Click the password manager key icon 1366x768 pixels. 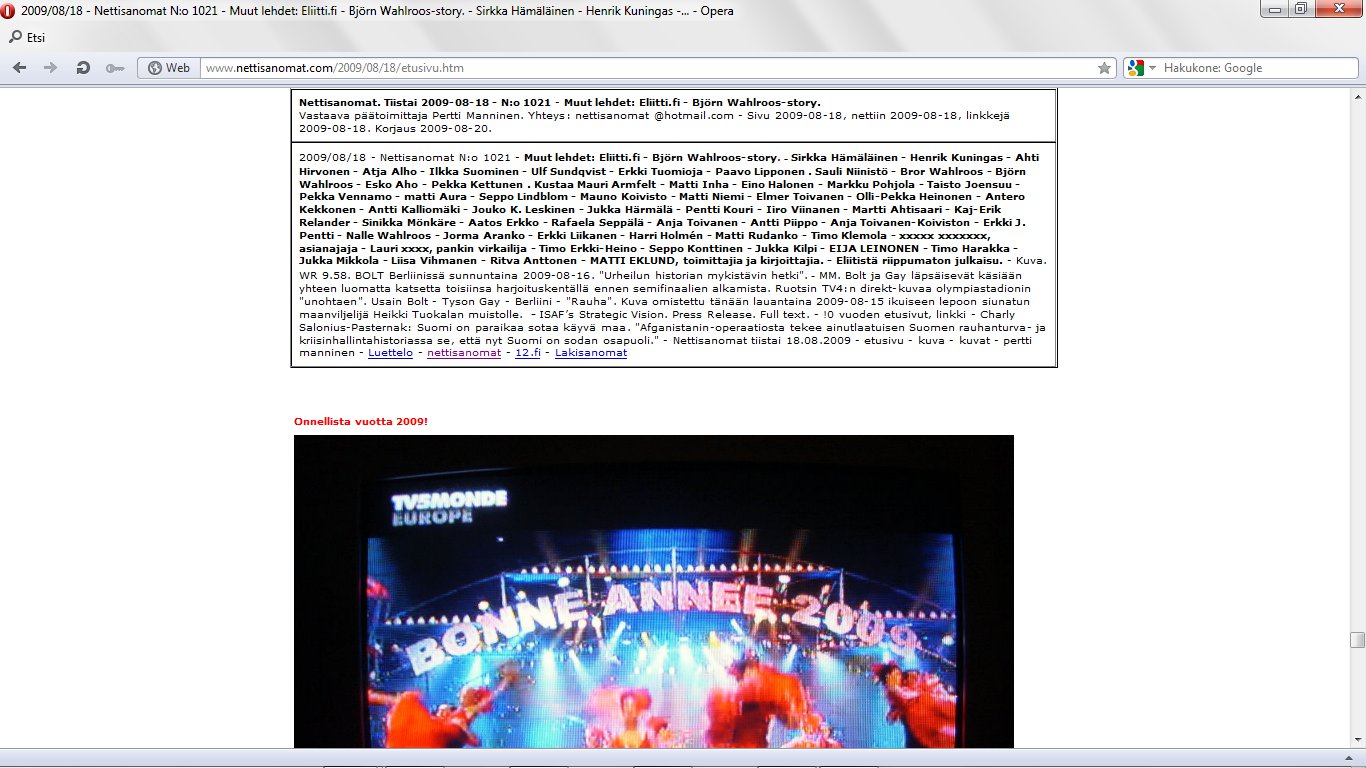114,68
